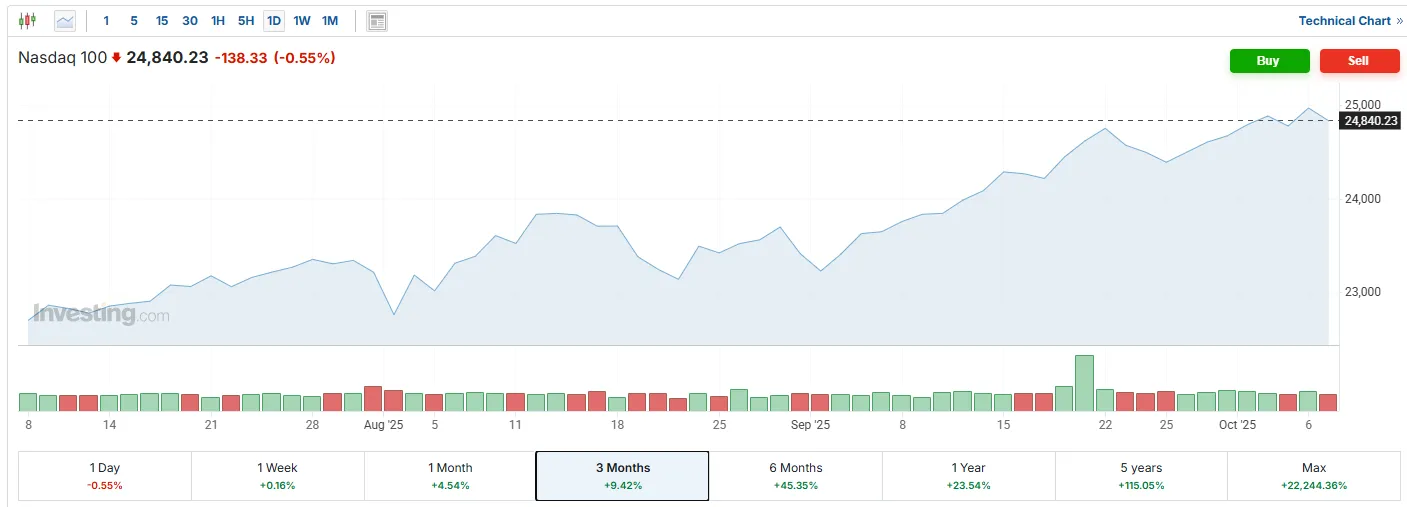Select the area chart type icon
The image size is (1407, 507).
pos(65,20)
